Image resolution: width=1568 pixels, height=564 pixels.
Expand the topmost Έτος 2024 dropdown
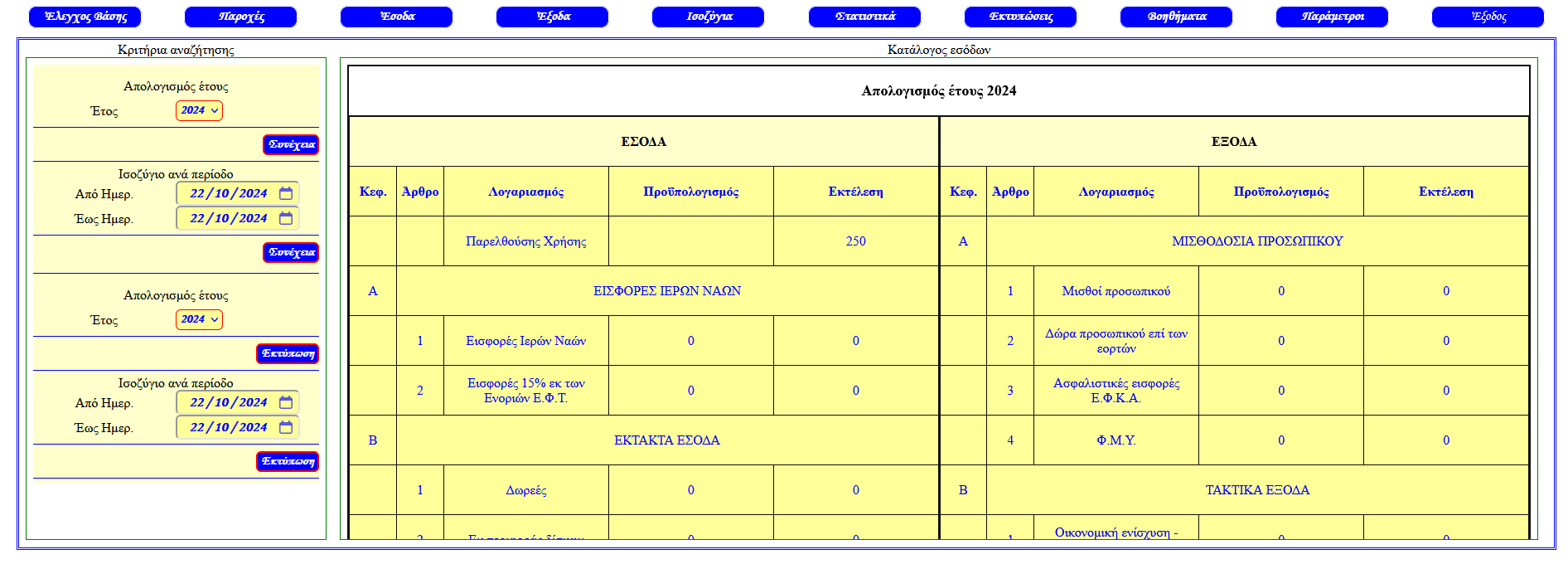coord(199,110)
